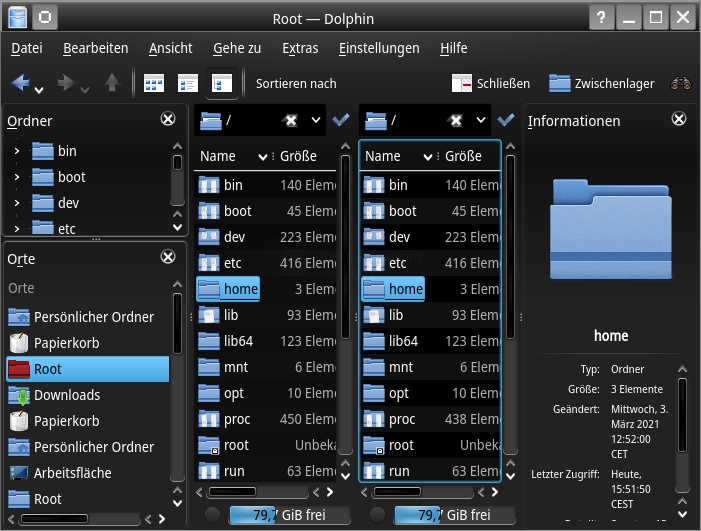Click the back navigation arrow
The image size is (701, 531).
(21, 83)
